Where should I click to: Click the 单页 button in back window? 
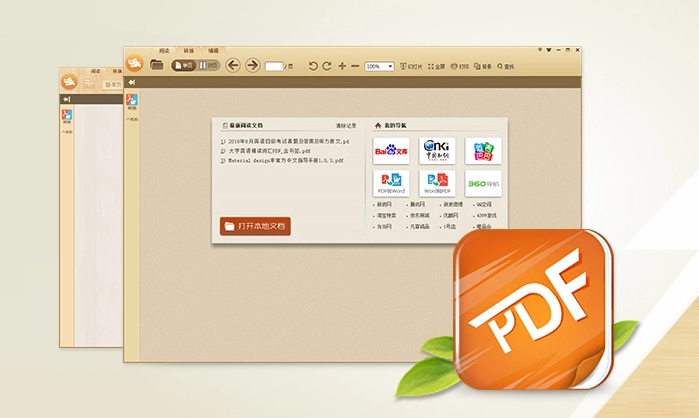(x=112, y=84)
